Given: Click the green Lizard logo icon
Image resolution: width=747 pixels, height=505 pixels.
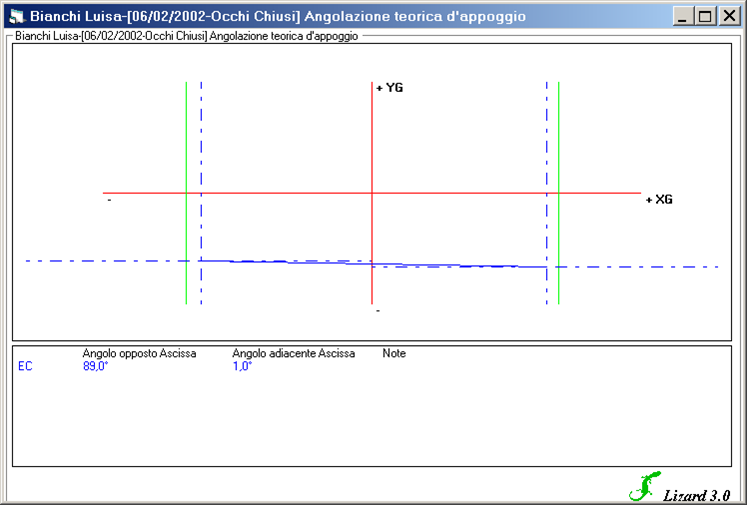Looking at the screenshot, I should (644, 486).
